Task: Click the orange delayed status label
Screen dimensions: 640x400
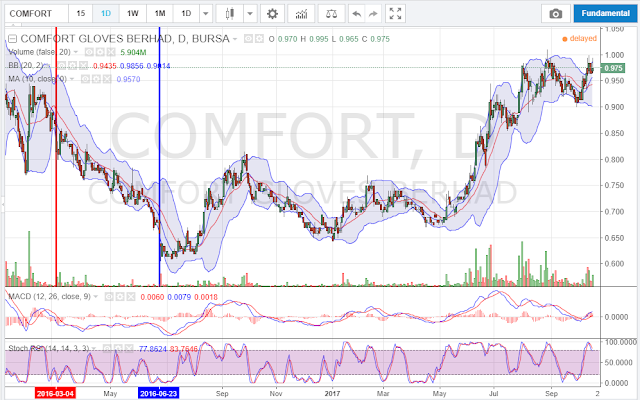Action: pyautogui.click(x=580, y=38)
